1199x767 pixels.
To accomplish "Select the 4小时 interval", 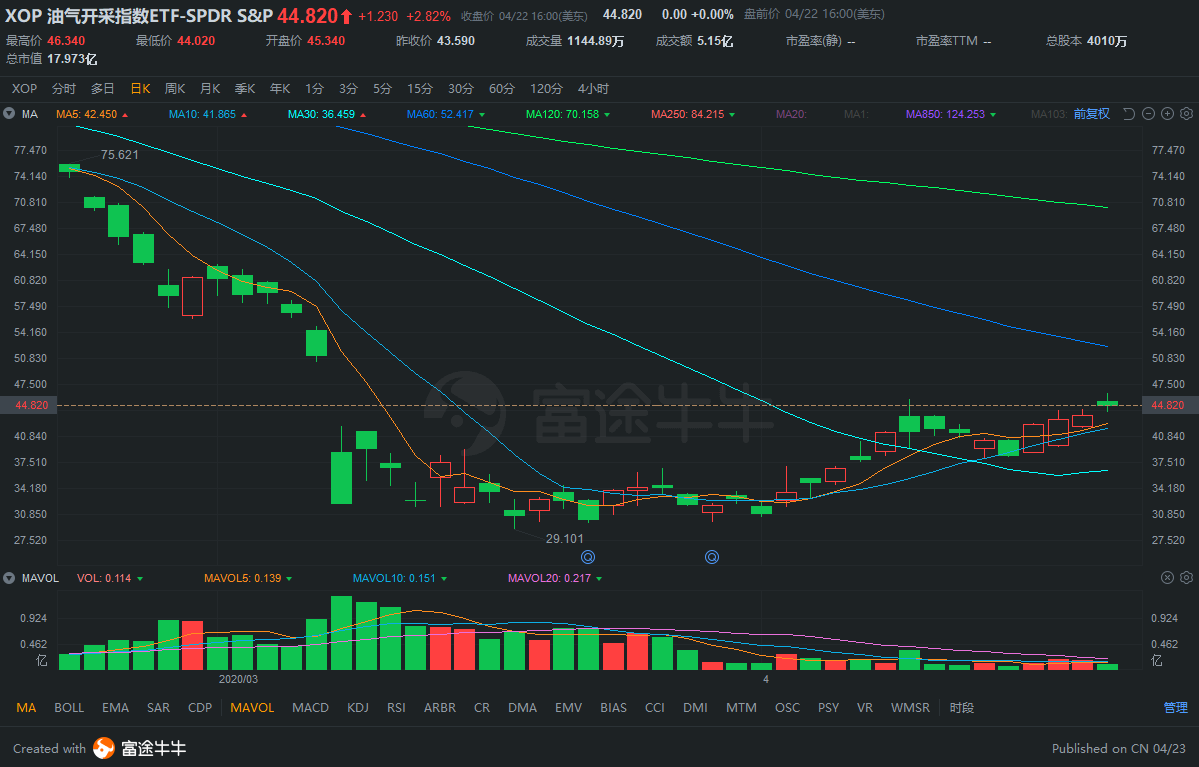I will (593, 89).
